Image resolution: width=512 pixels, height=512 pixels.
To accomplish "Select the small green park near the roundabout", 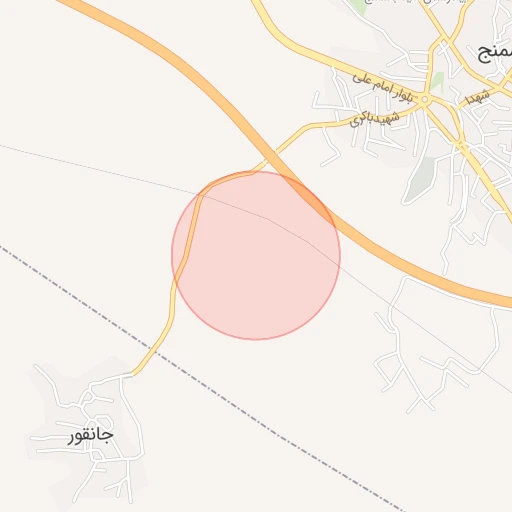I will (x=437, y=81).
